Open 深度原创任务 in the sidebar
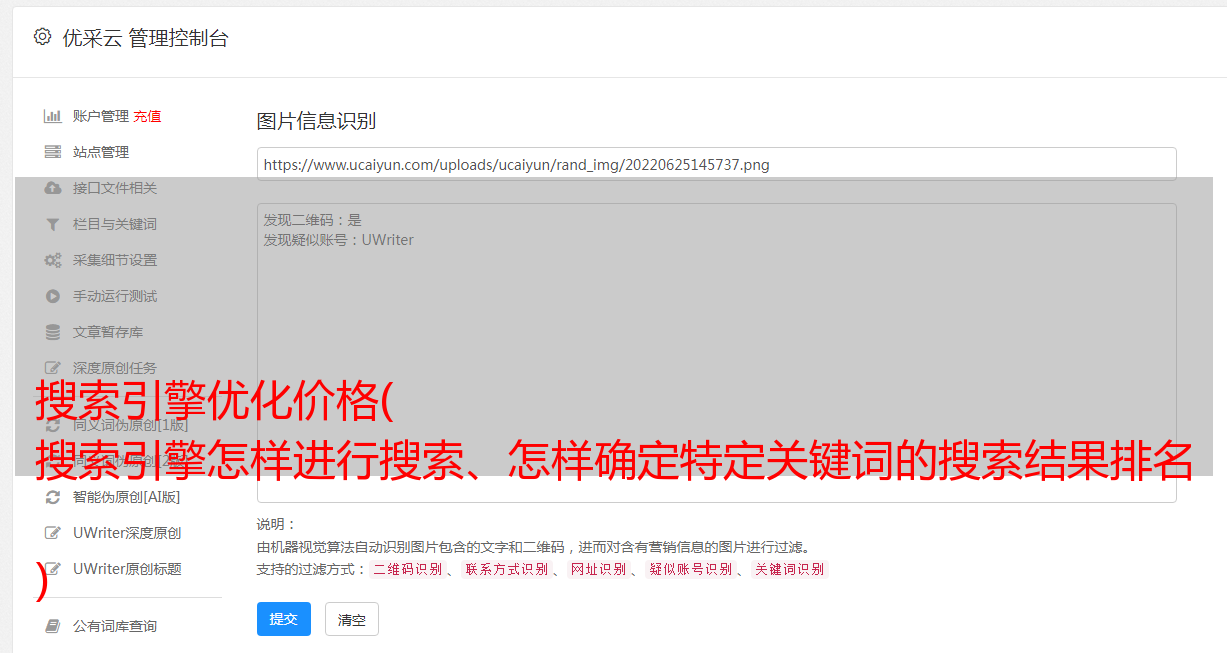1227x653 pixels. (115, 368)
